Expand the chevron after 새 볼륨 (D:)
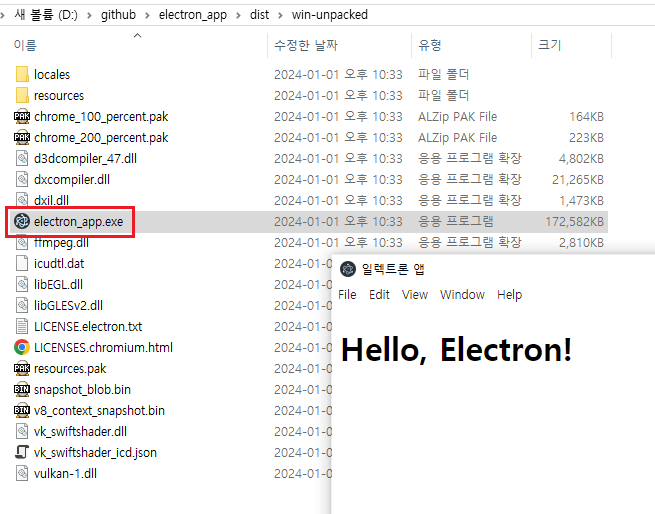655x514 pixels. click(x=89, y=15)
